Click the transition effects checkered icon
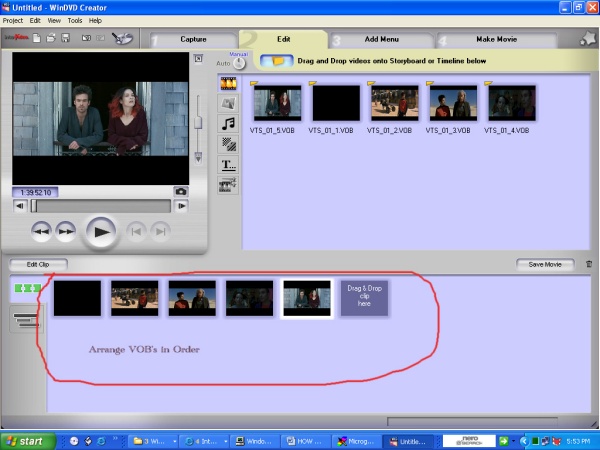600x450 pixels. [x=228, y=144]
